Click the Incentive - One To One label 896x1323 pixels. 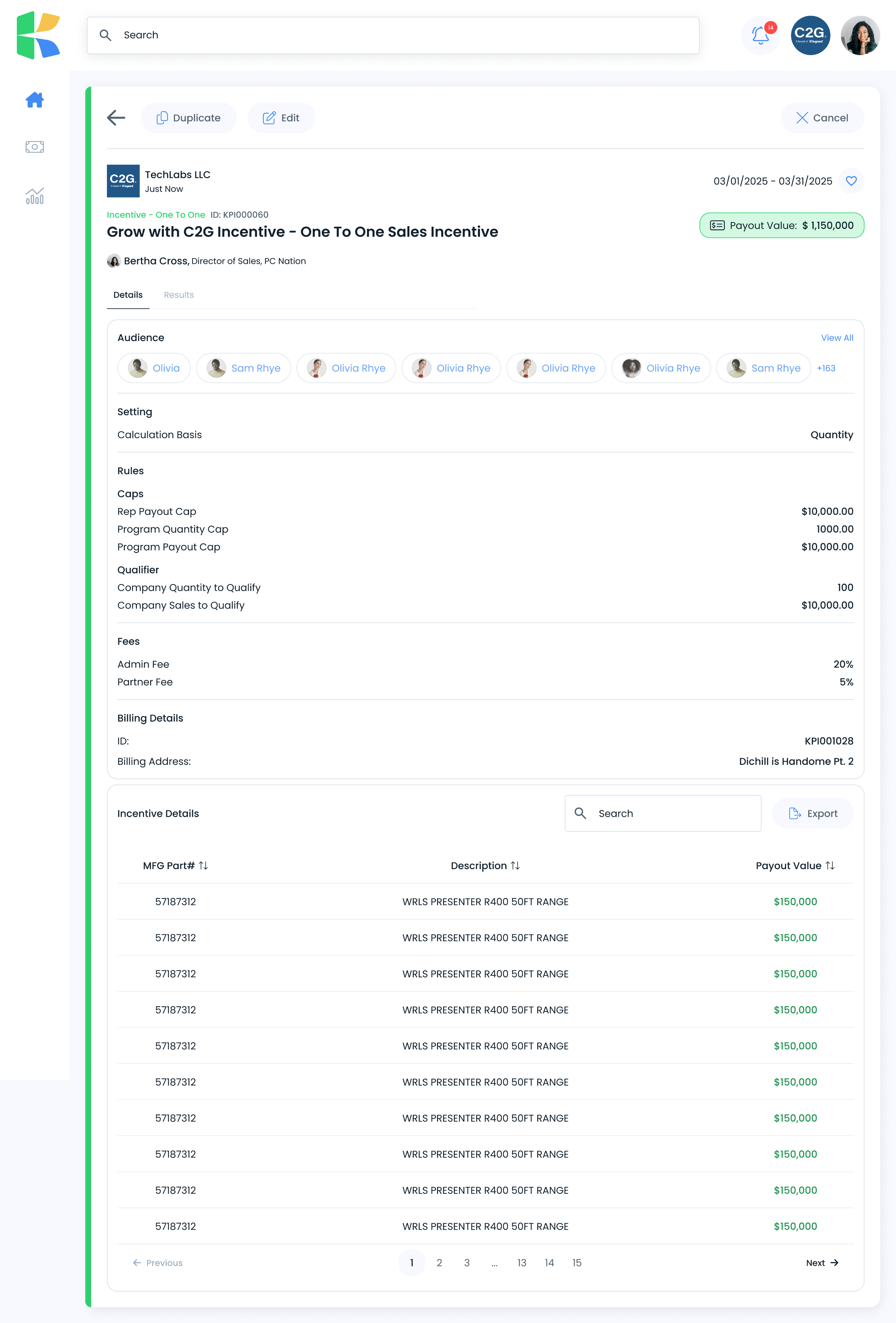click(x=156, y=214)
